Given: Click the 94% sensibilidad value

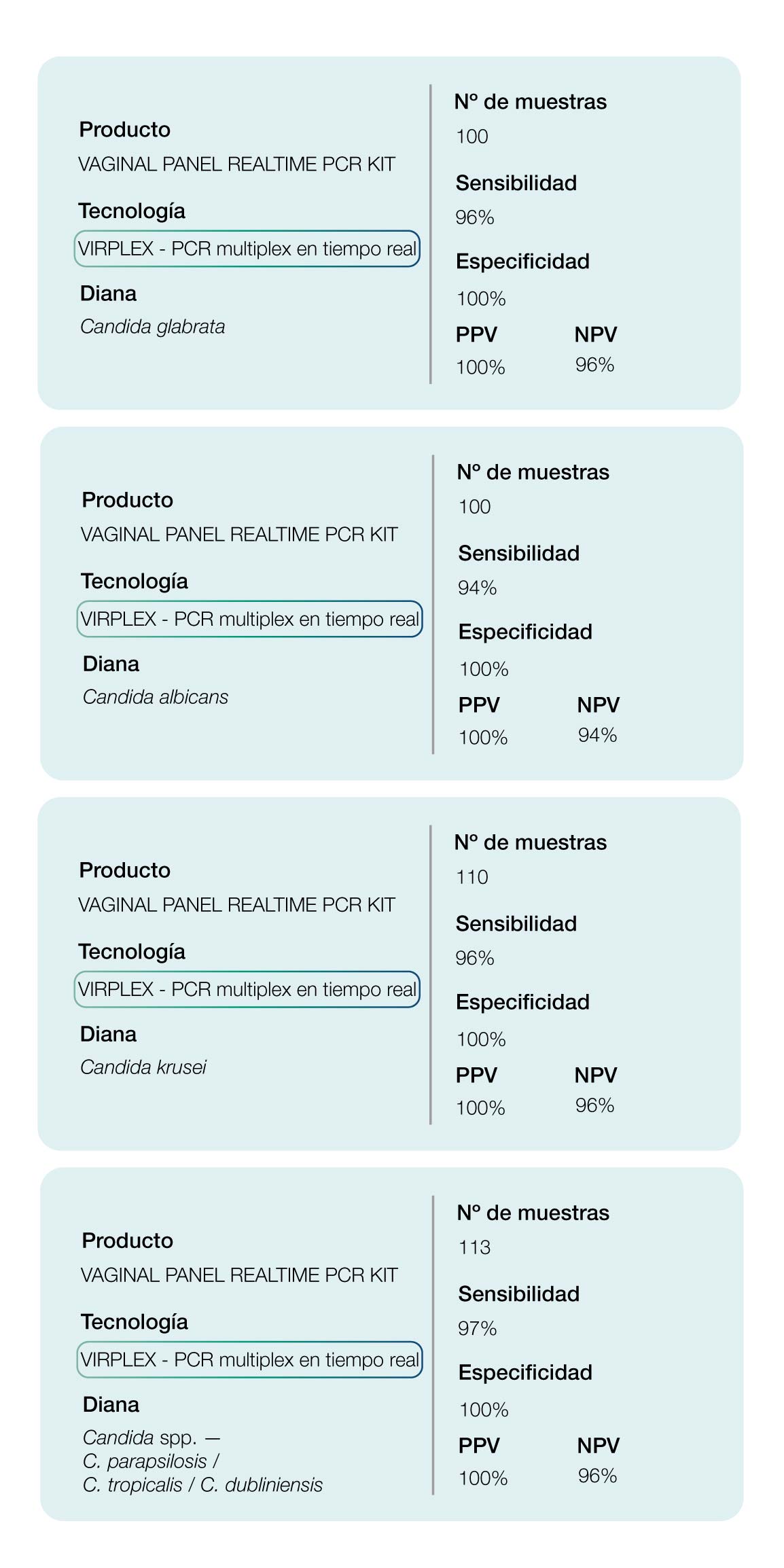Looking at the screenshot, I should click(478, 588).
